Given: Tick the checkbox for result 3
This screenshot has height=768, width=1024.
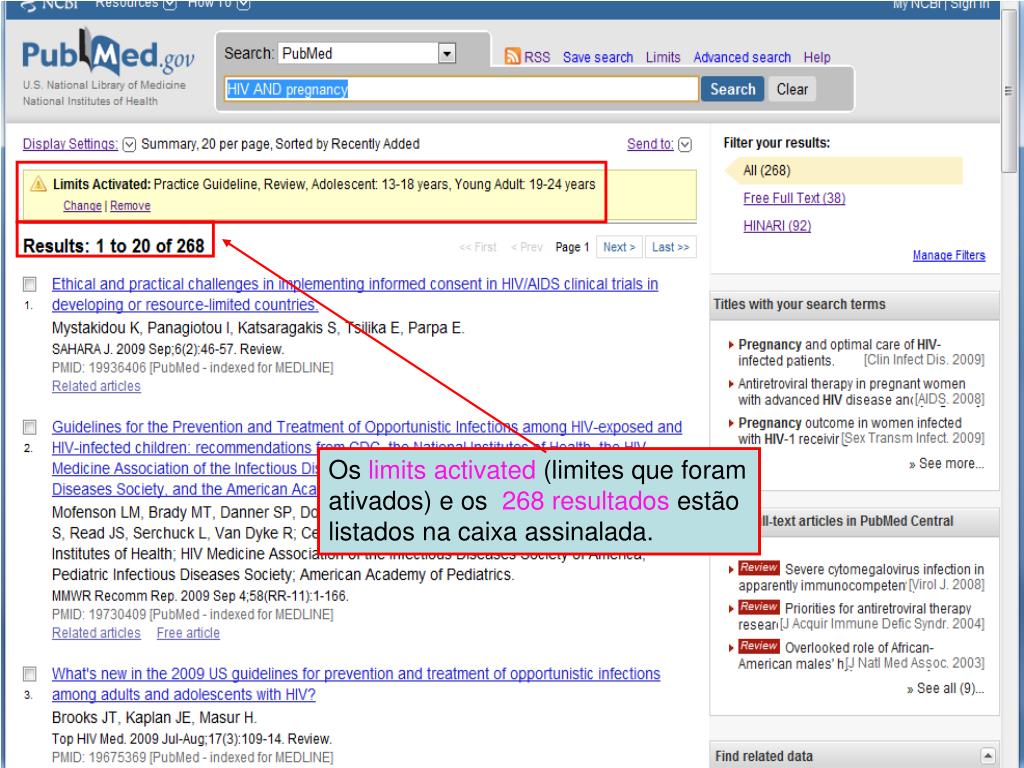Looking at the screenshot, I should (29, 673).
